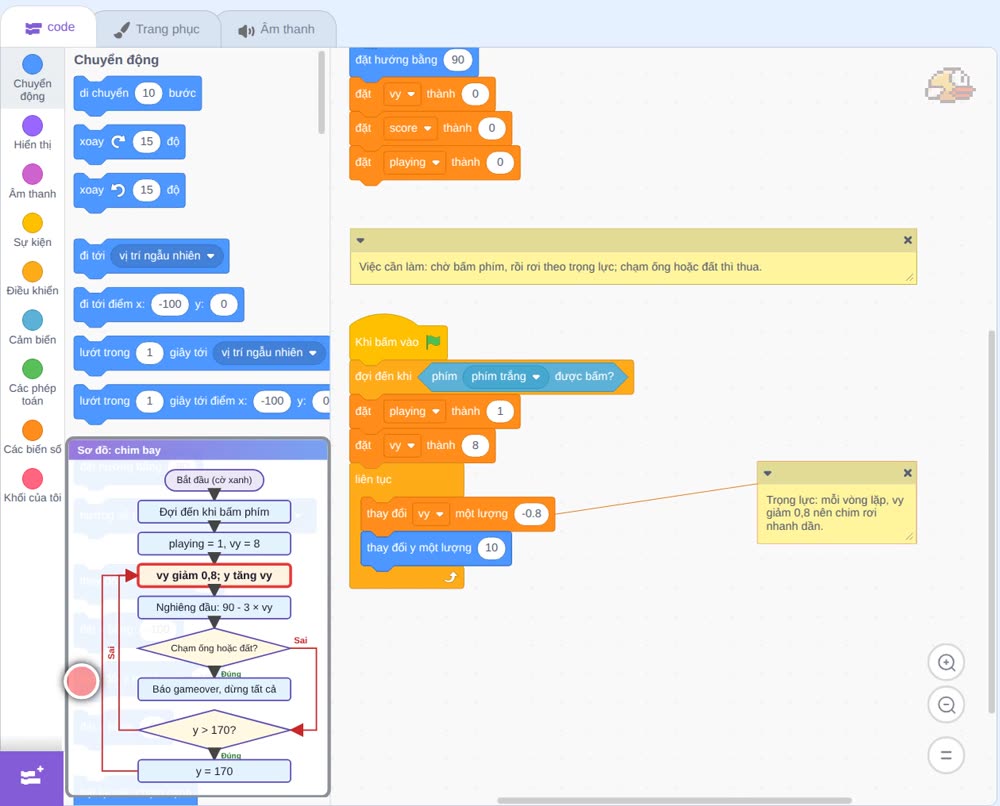The height and width of the screenshot is (806, 1000).
Task: Open the Các phép toán category
Action: pos(32,383)
